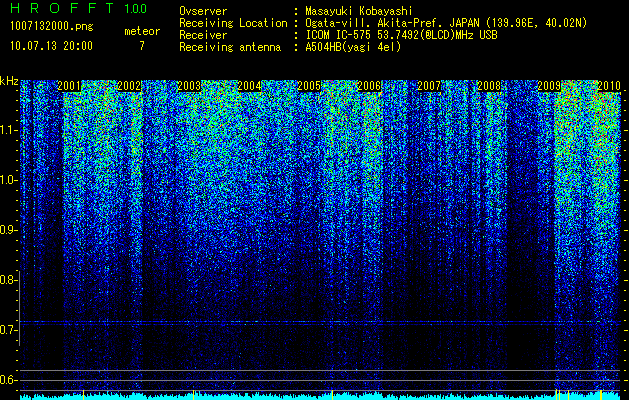Click the meteor count value 7
Screen dimensions: 629x400
click(x=142, y=46)
